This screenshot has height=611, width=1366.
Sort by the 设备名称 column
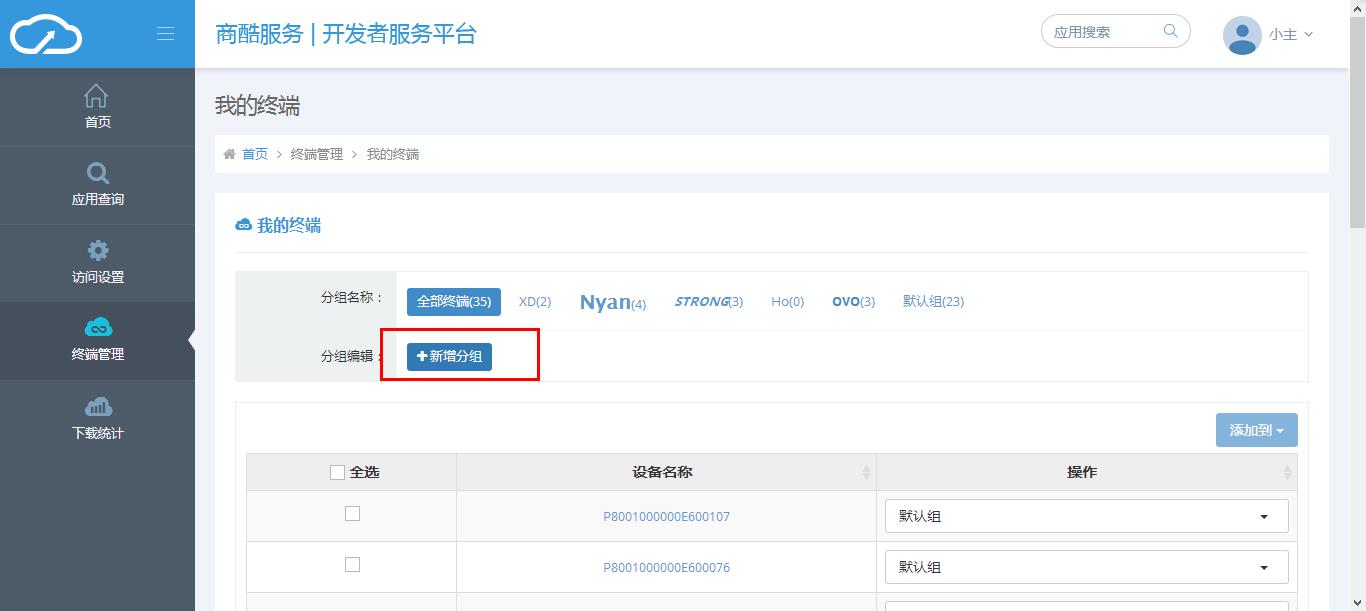pos(666,472)
